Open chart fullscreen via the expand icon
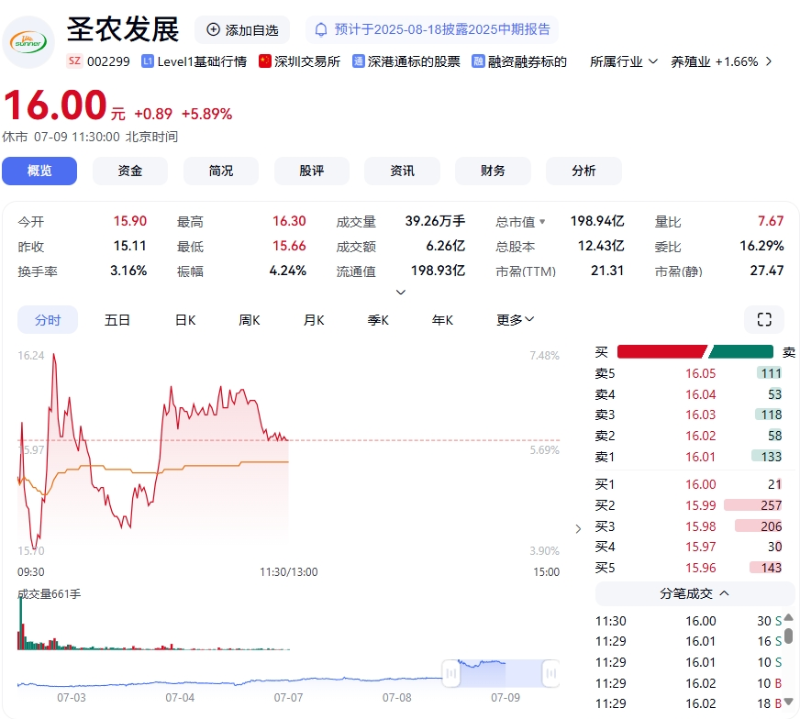This screenshot has width=800, height=719. click(764, 320)
